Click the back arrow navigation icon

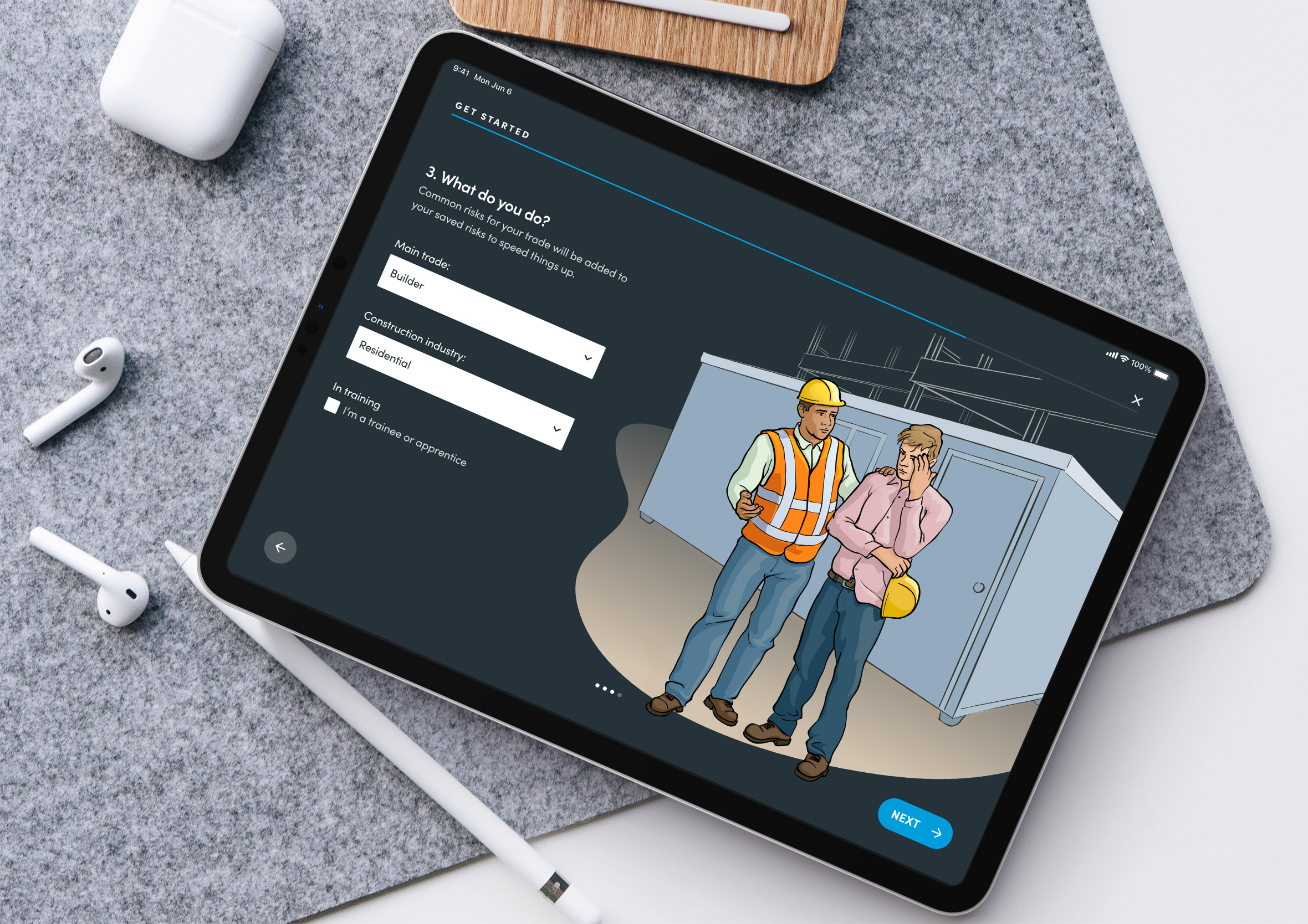[x=283, y=546]
